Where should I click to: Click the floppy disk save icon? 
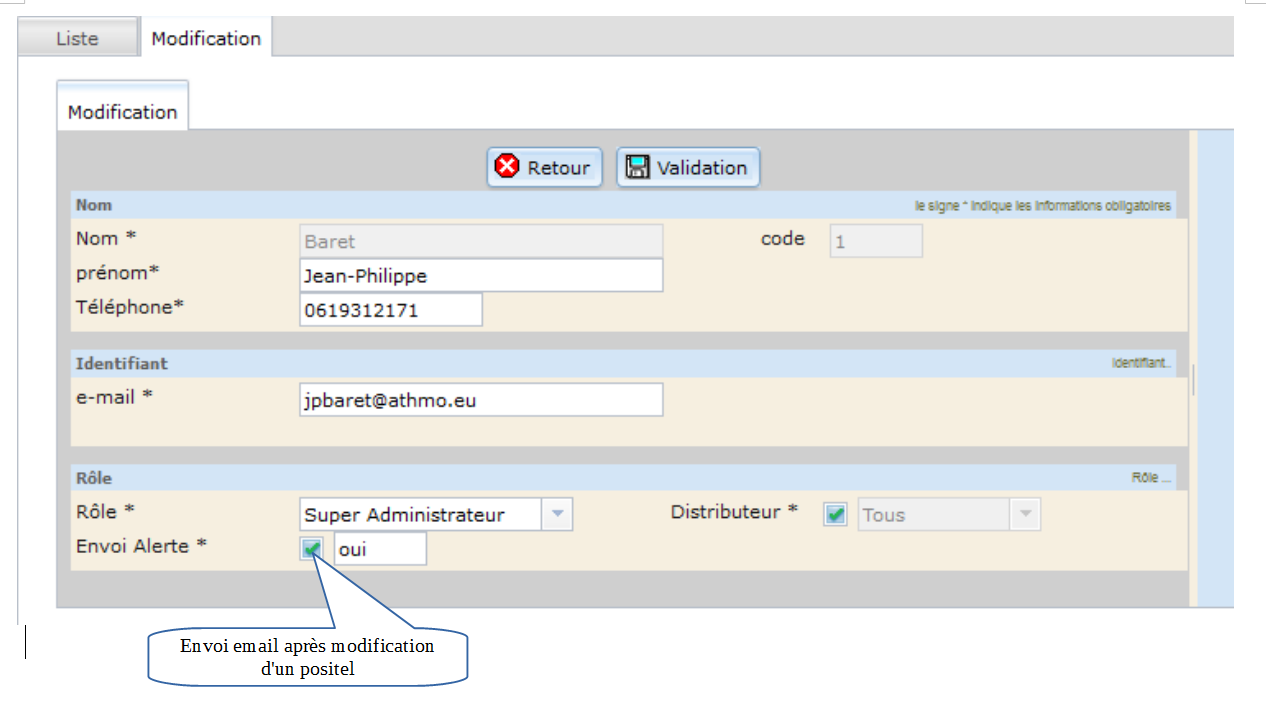(637, 167)
